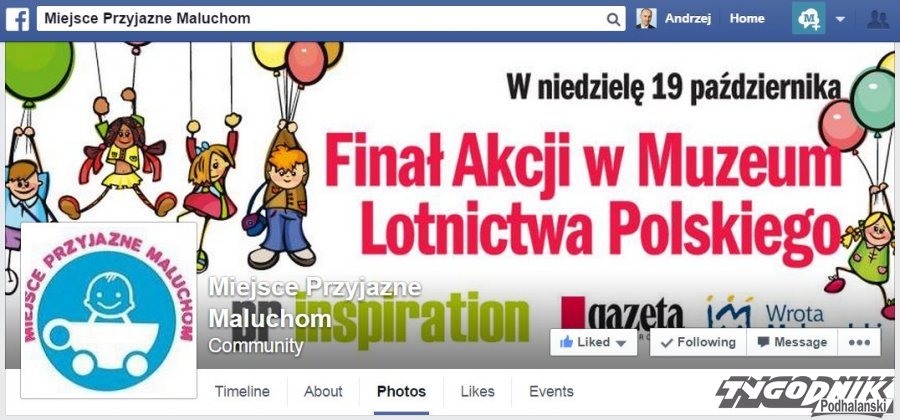Screen dimensions: 900x420
Task: Expand the top bar account dropdown arrow
Action: 840,19
